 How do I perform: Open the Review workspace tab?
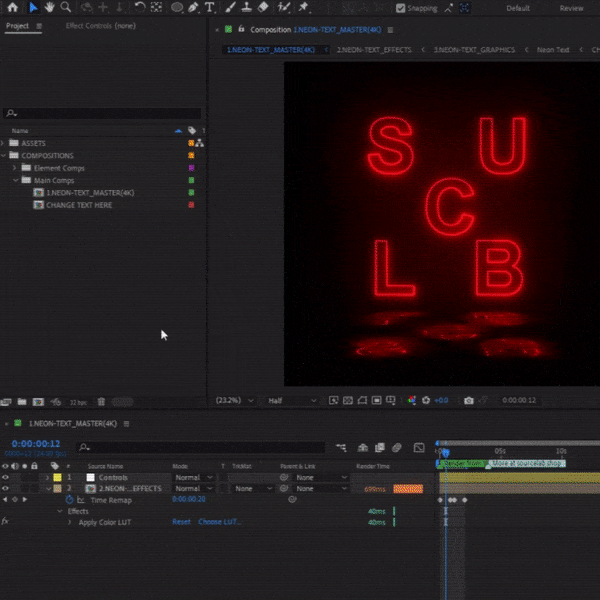[571, 8]
